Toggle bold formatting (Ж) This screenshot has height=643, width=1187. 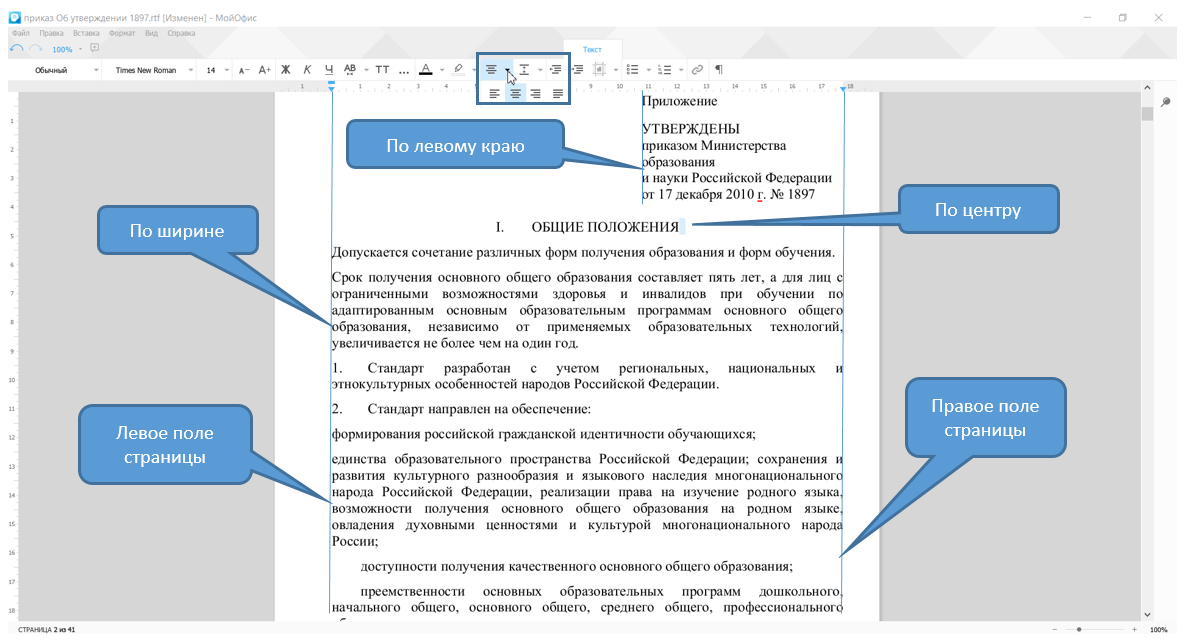click(x=285, y=70)
